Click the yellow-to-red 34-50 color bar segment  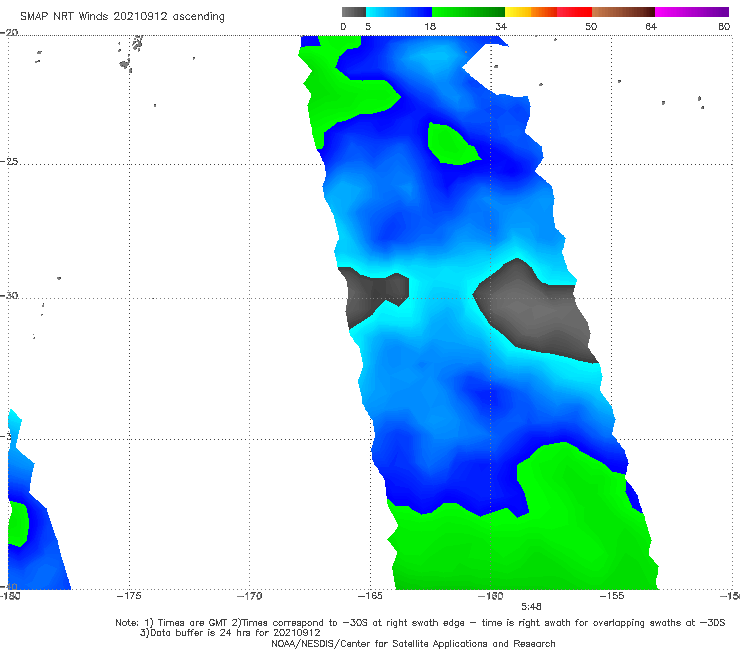click(548, 12)
